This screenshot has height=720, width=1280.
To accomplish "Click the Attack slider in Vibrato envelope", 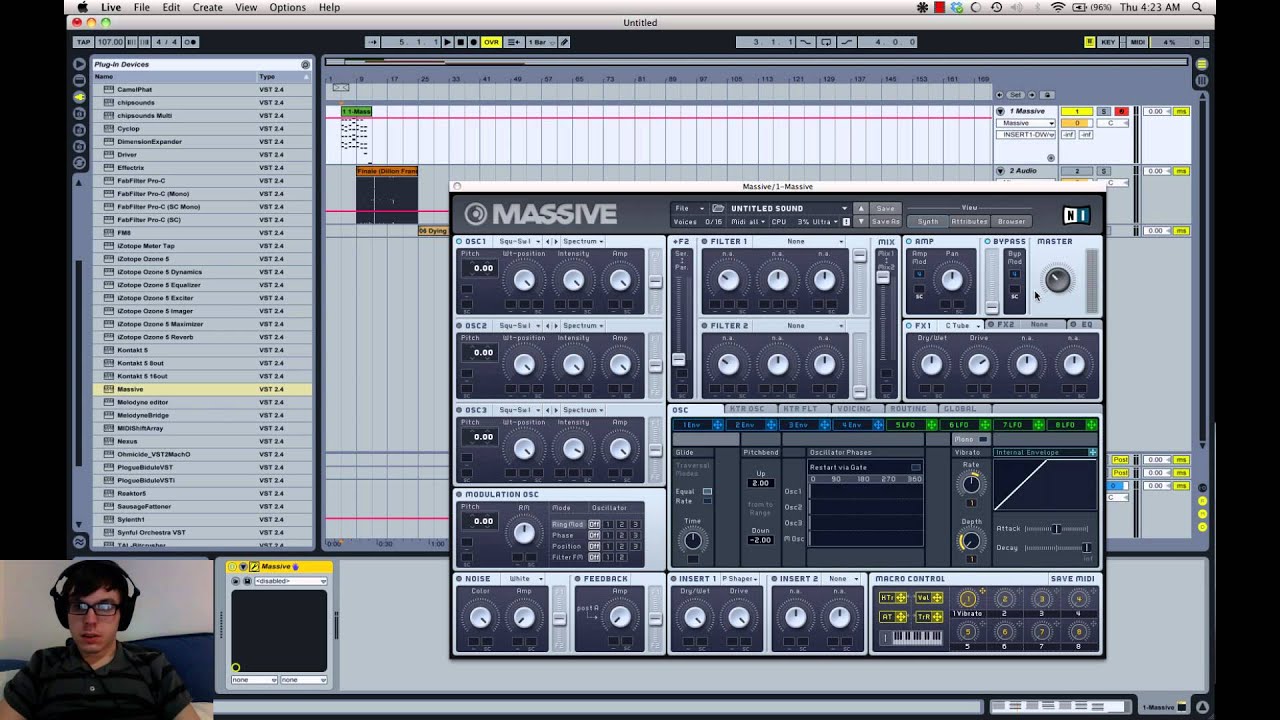I will (1056, 528).
